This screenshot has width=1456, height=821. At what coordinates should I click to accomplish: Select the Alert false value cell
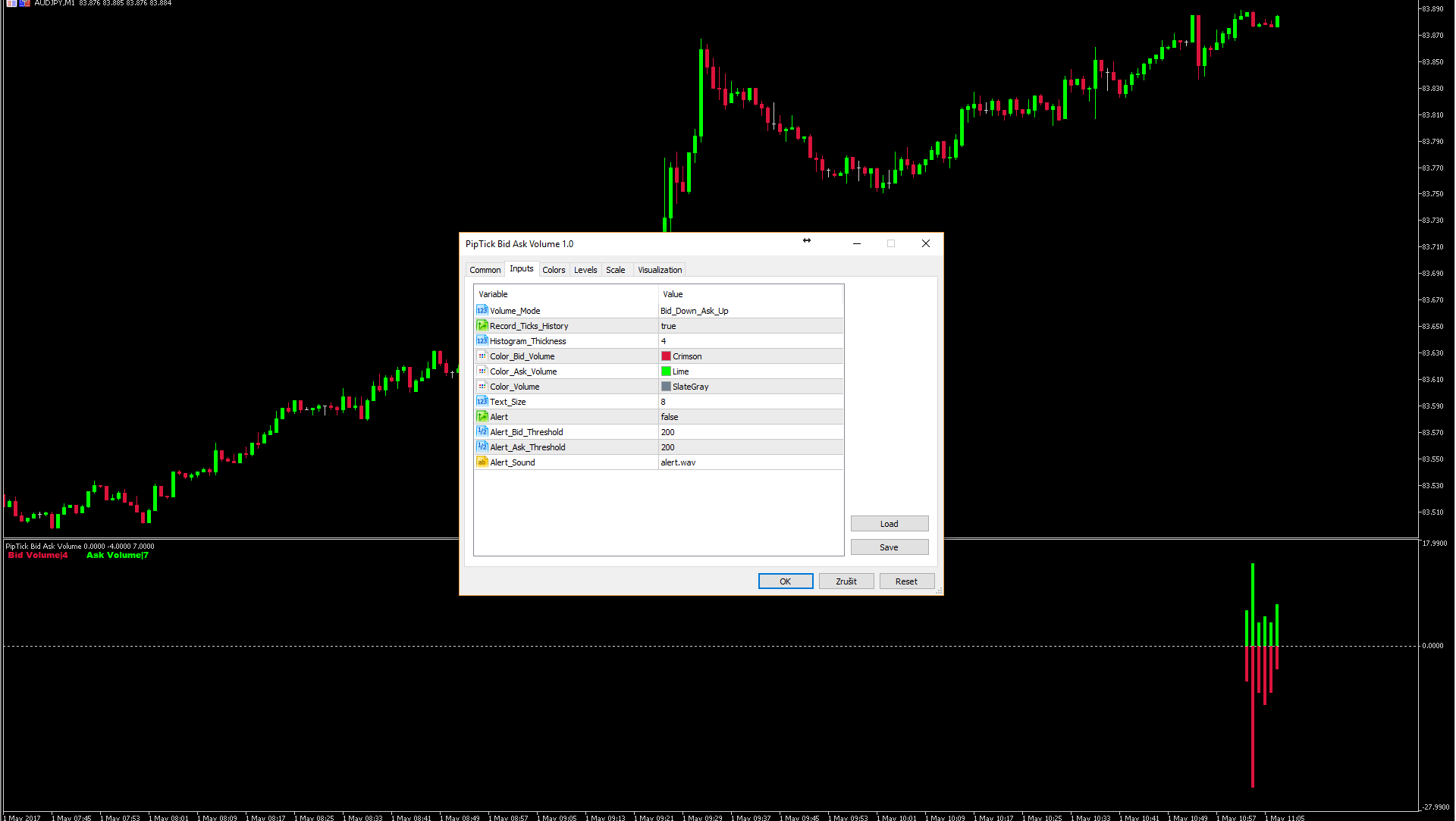(751, 417)
